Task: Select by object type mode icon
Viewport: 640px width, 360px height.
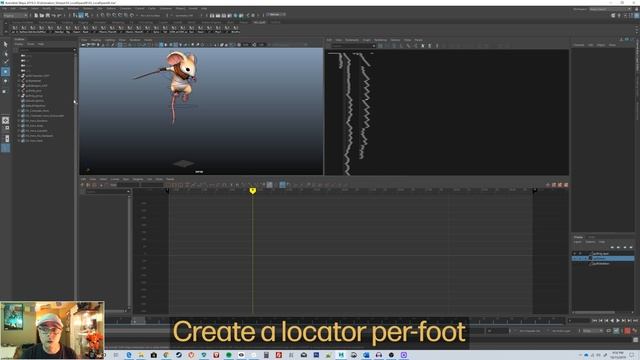Action: (81, 16)
